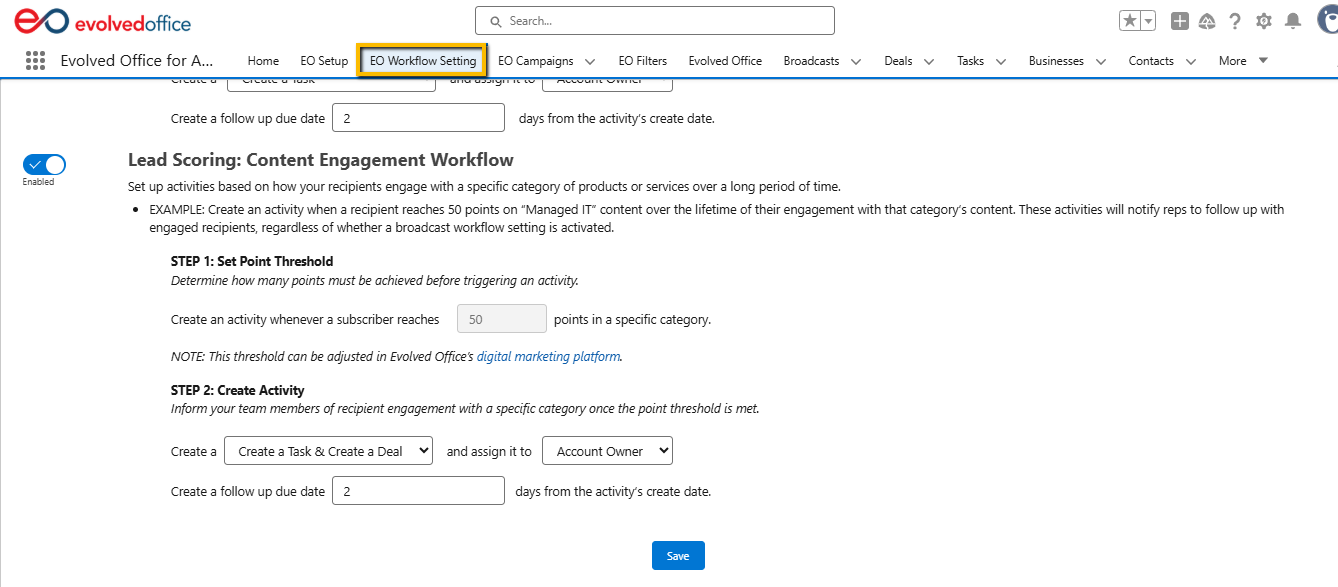
Task: Click into the global Search box
Action: [x=655, y=21]
